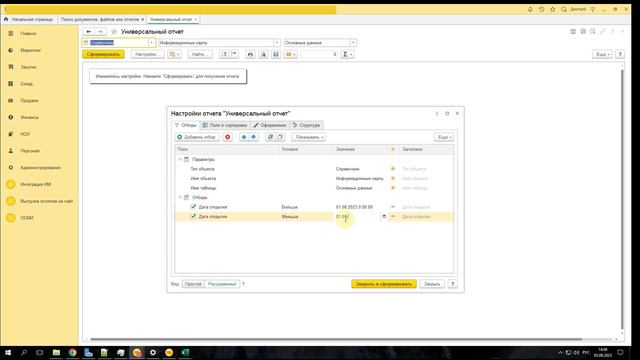The height and width of the screenshot is (360, 640).
Task: Open Excel from taskbar
Action: [185, 352]
